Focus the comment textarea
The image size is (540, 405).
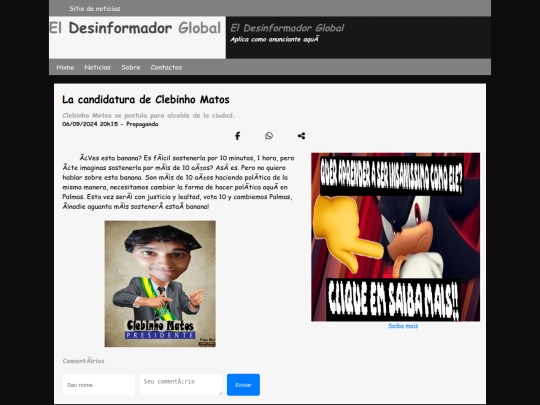(x=181, y=385)
